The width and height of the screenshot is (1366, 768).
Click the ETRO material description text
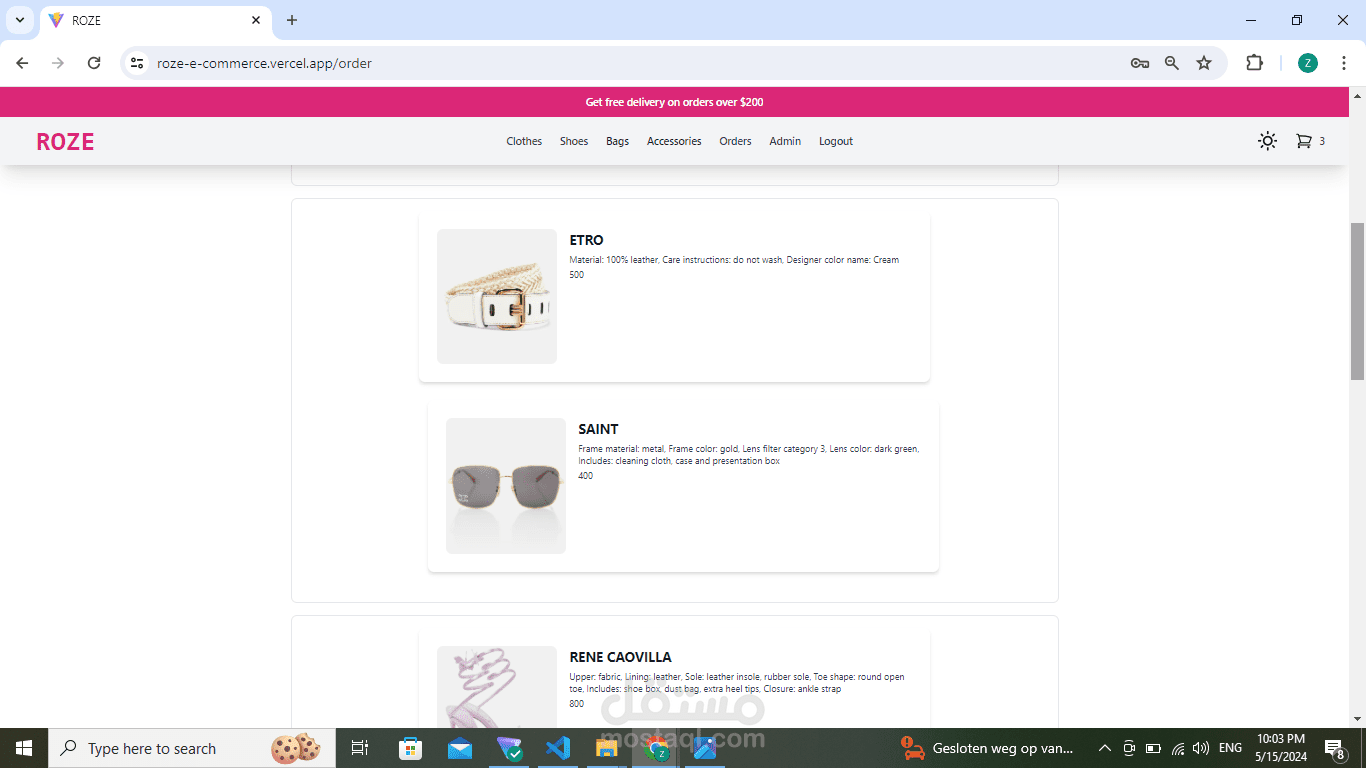pyautogui.click(x=734, y=260)
